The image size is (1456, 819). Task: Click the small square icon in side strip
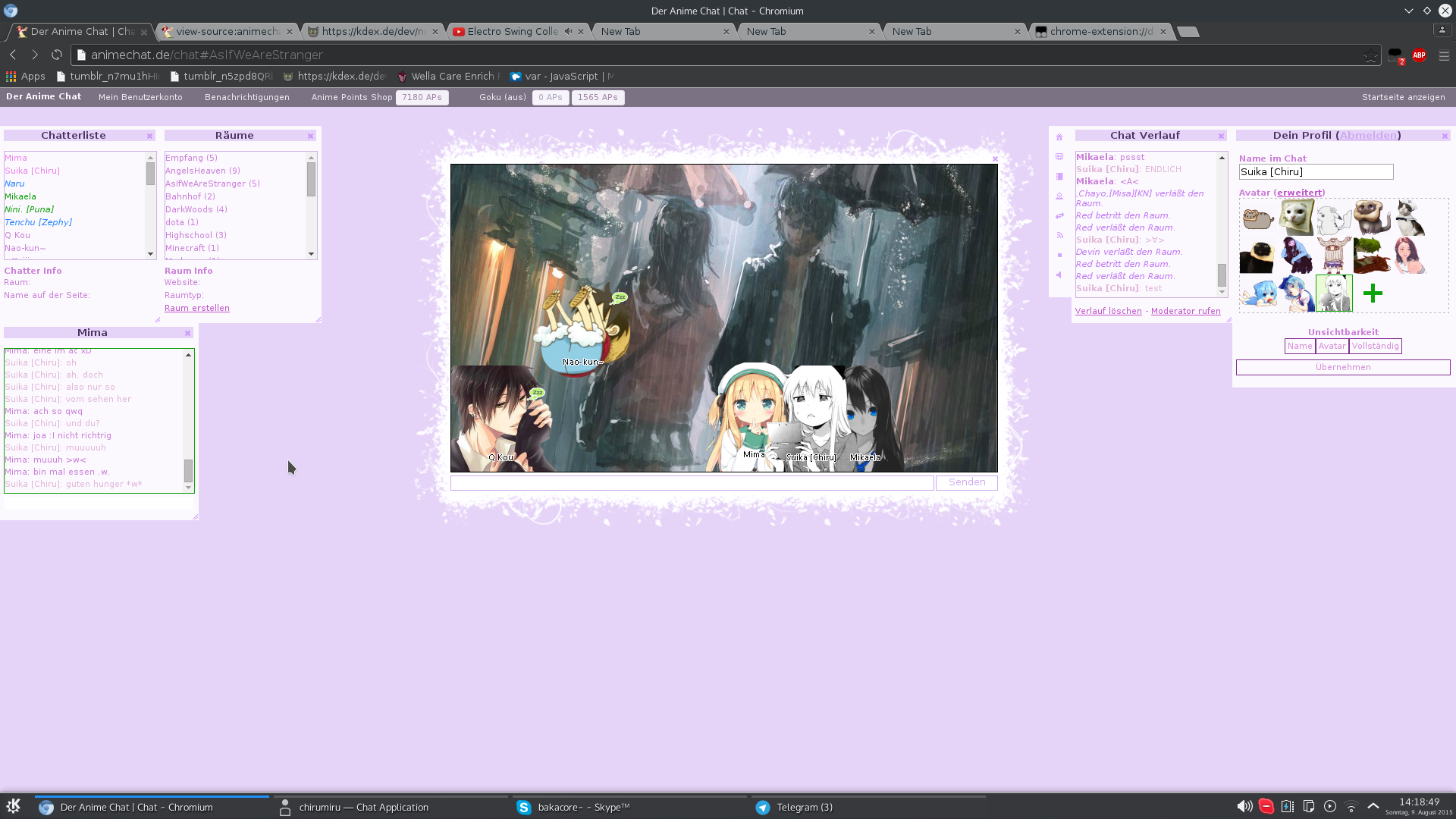point(1059,256)
